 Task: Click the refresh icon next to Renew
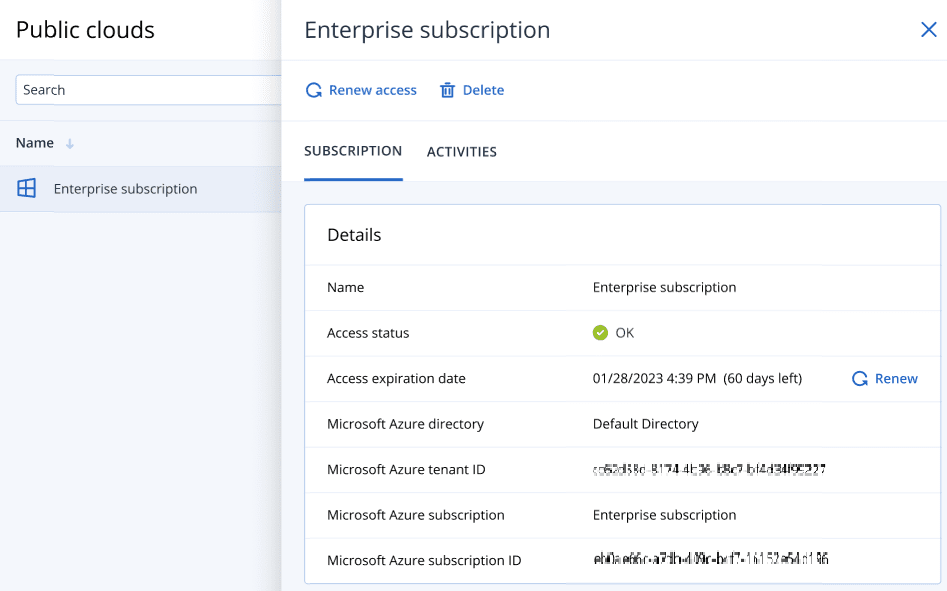859,379
